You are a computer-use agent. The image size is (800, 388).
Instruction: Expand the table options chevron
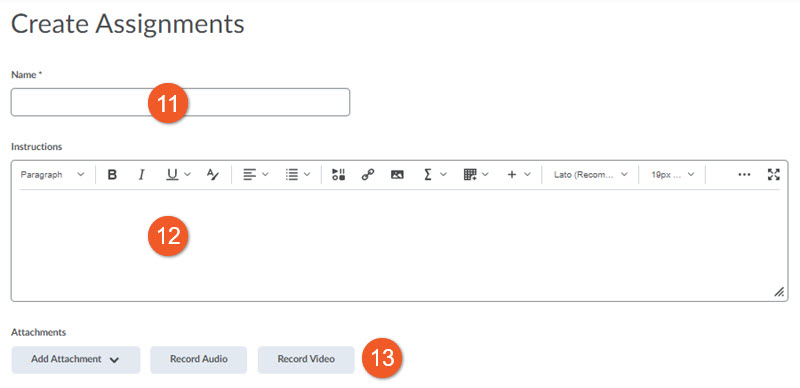point(485,175)
